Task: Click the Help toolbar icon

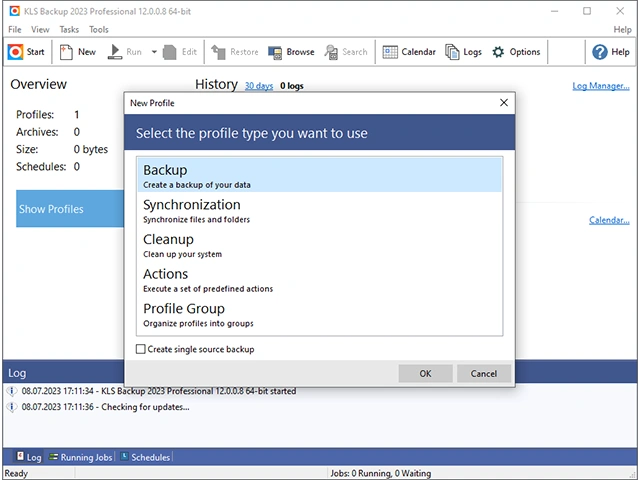Action: coord(598,52)
